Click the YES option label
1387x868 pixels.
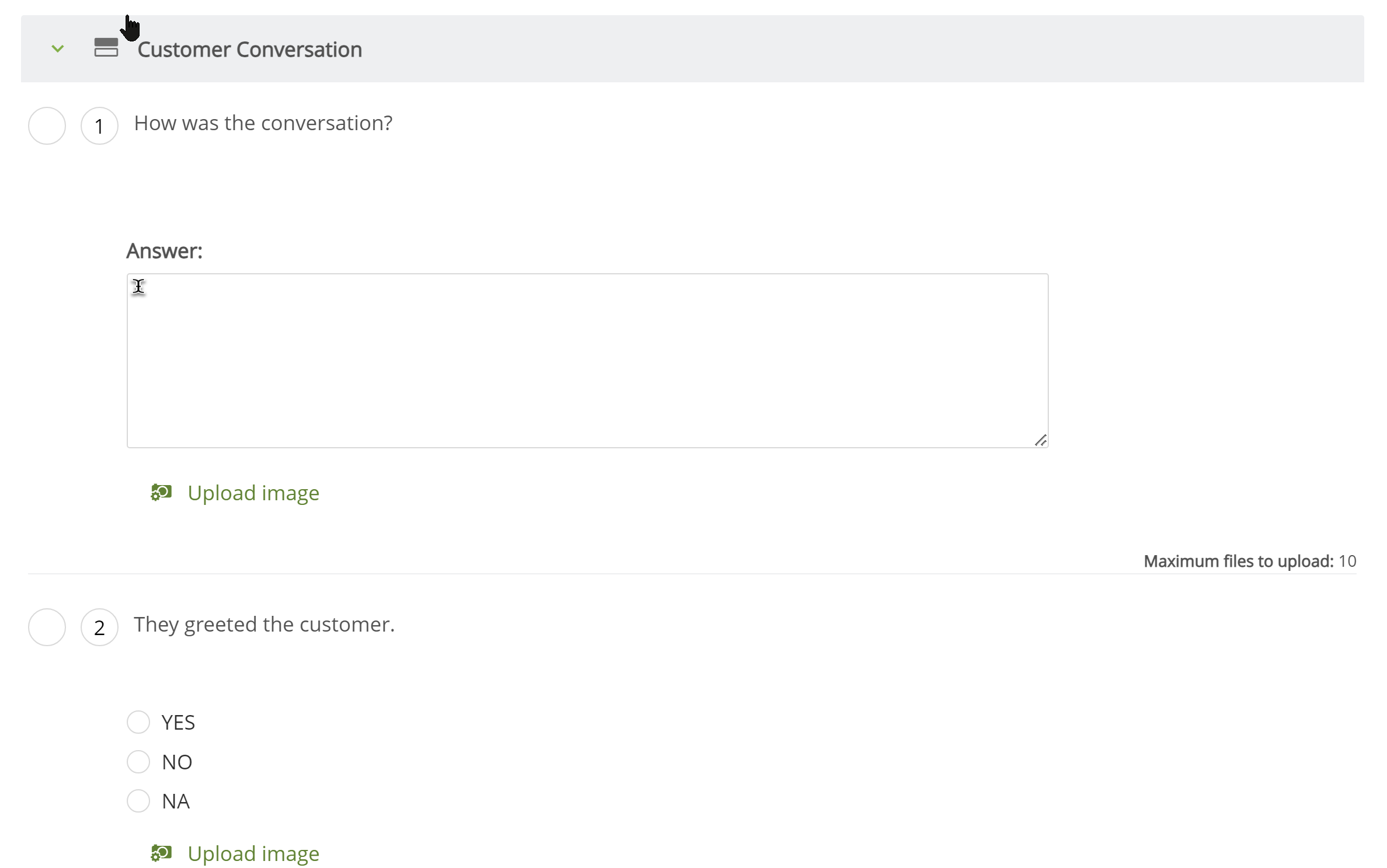point(178,723)
